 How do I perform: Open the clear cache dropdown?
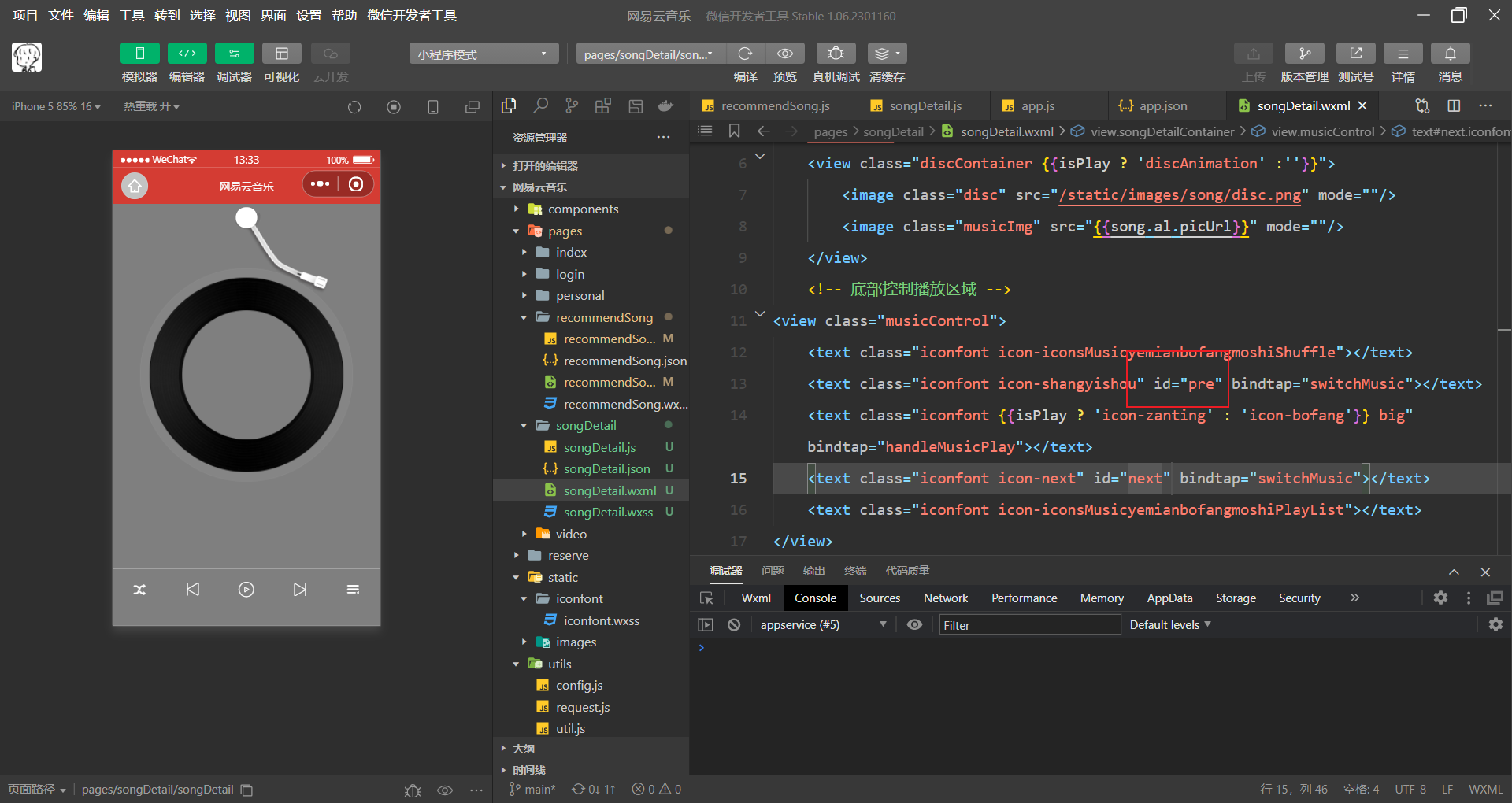[x=888, y=54]
